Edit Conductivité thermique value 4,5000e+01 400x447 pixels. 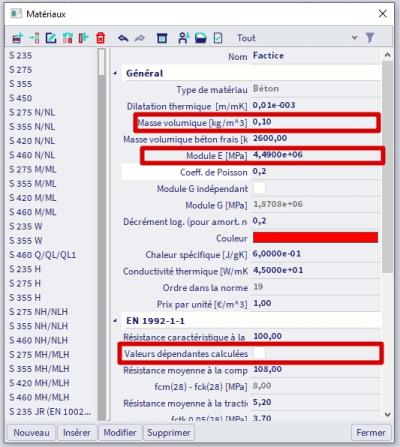click(x=315, y=270)
